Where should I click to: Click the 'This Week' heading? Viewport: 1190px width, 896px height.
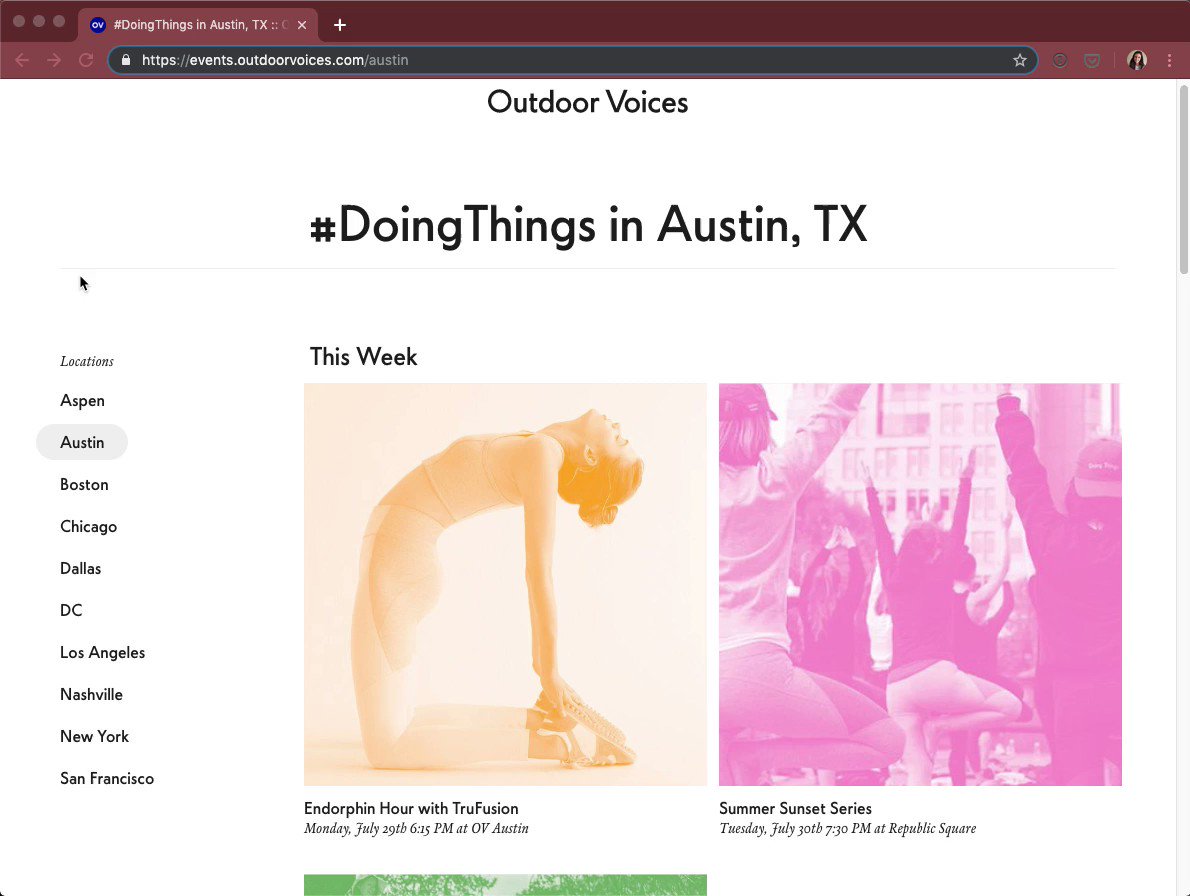point(364,357)
